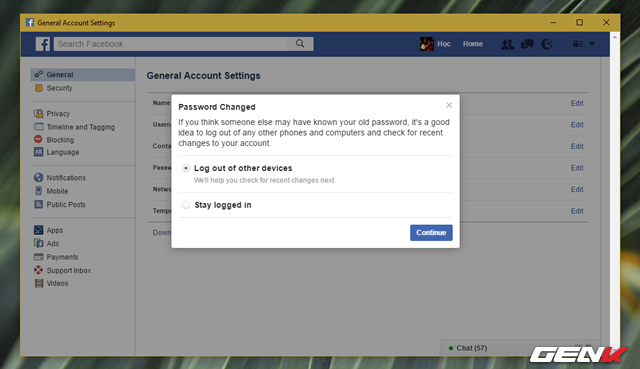The width and height of the screenshot is (640, 369).
Task: Click the profile picture thumbnail next to Học
Action: click(x=427, y=44)
